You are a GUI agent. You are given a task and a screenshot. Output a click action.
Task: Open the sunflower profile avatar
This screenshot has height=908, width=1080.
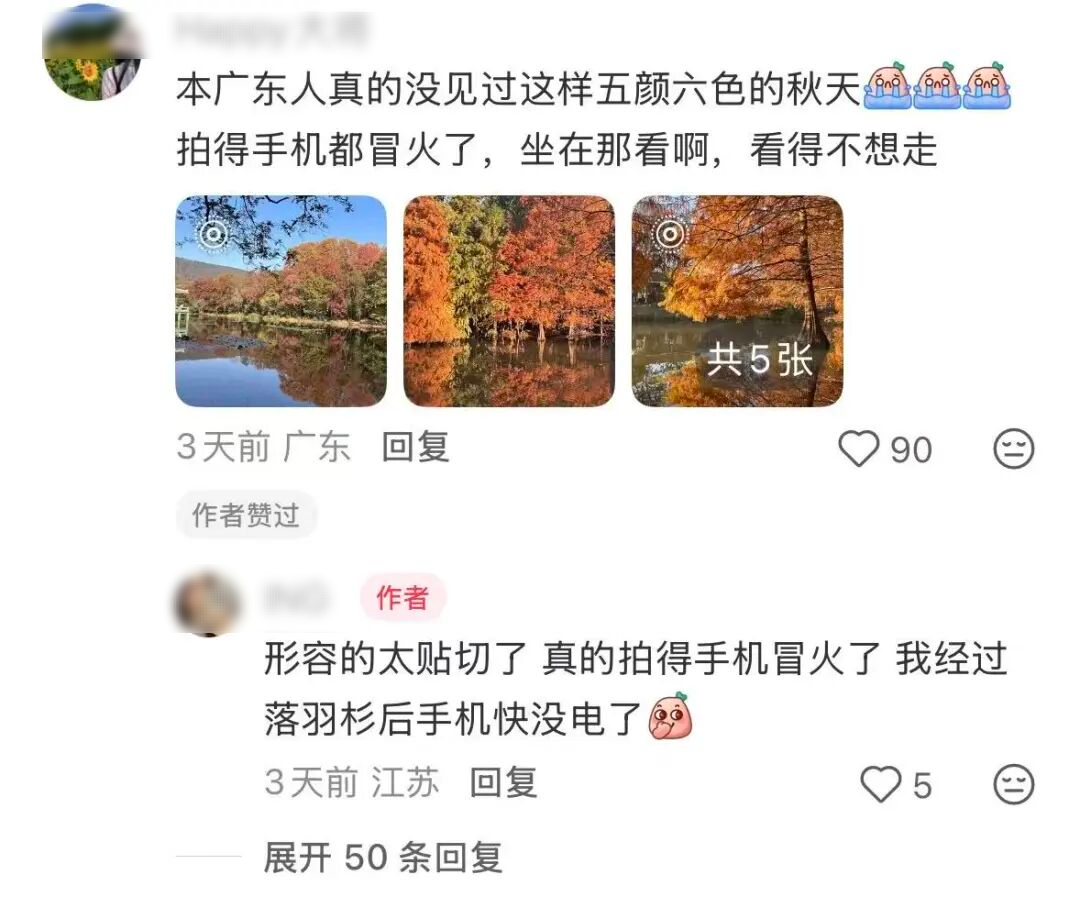[x=92, y=54]
